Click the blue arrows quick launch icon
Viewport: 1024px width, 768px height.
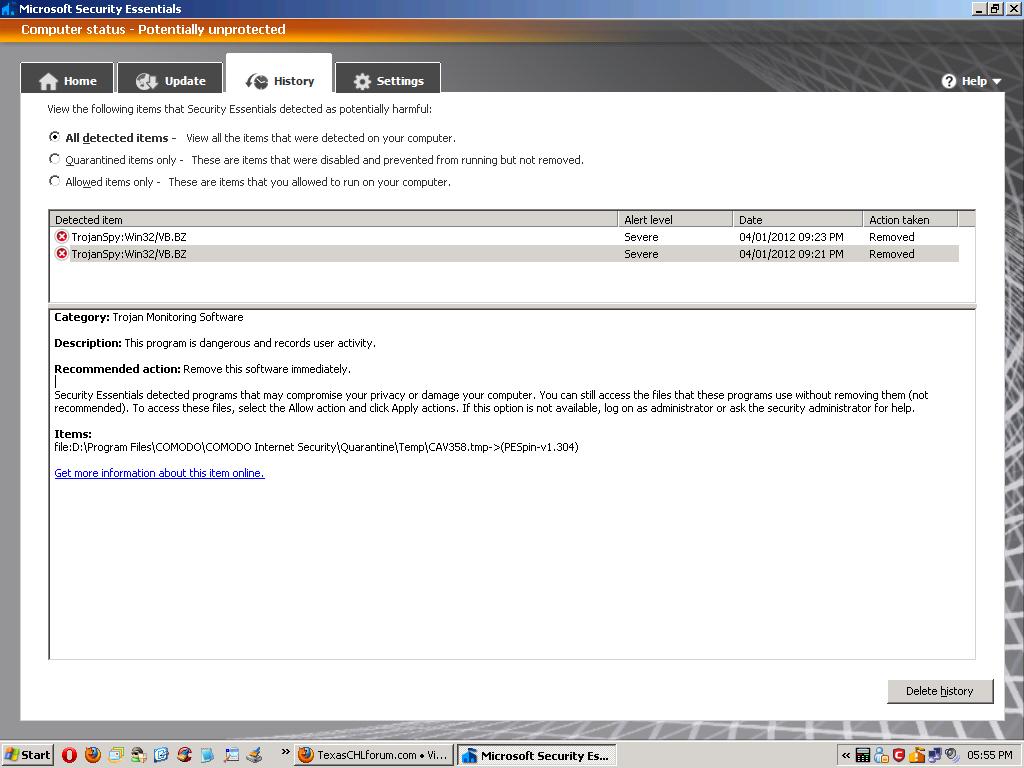click(161, 755)
